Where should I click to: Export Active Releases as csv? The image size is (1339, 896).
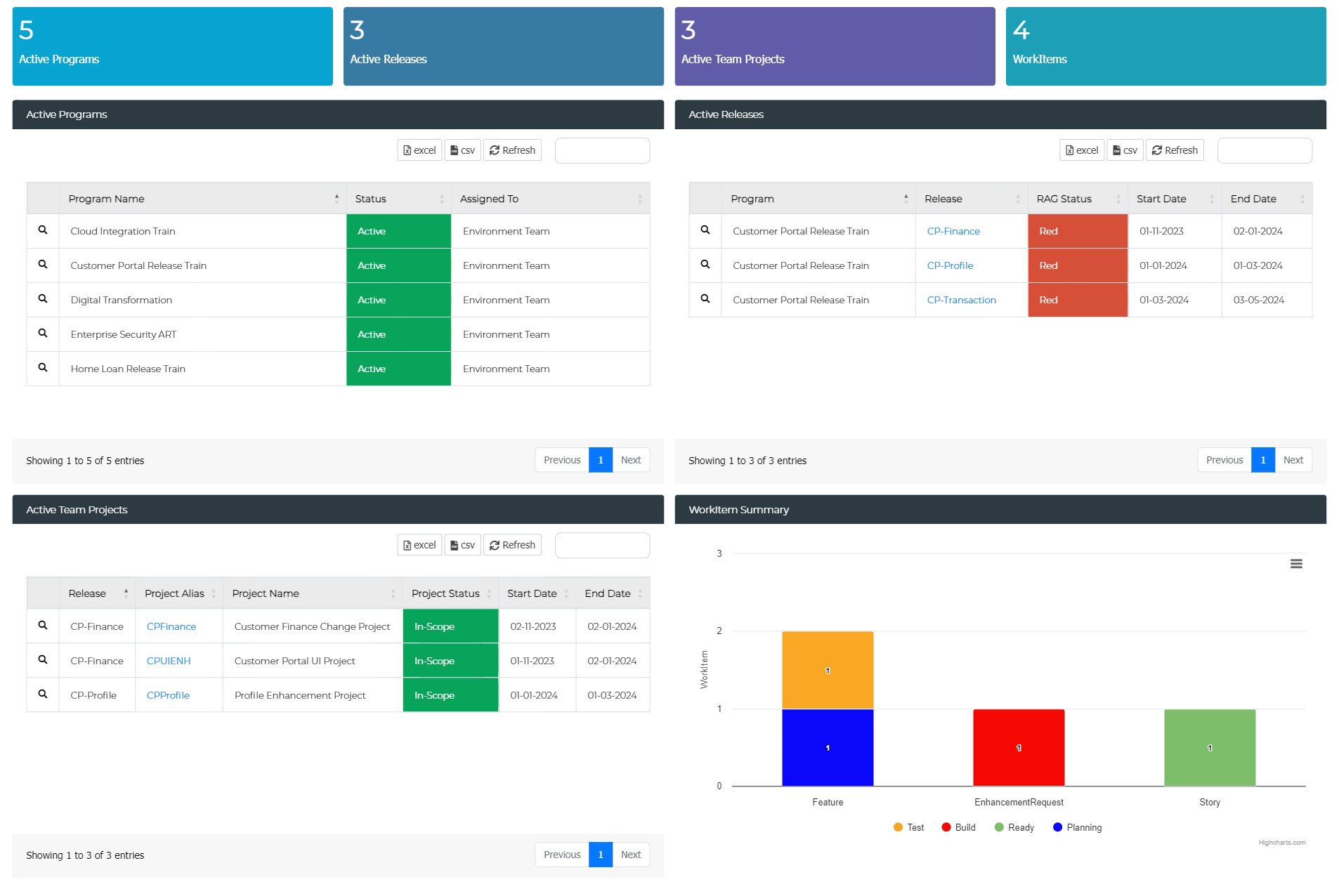[x=1125, y=150]
